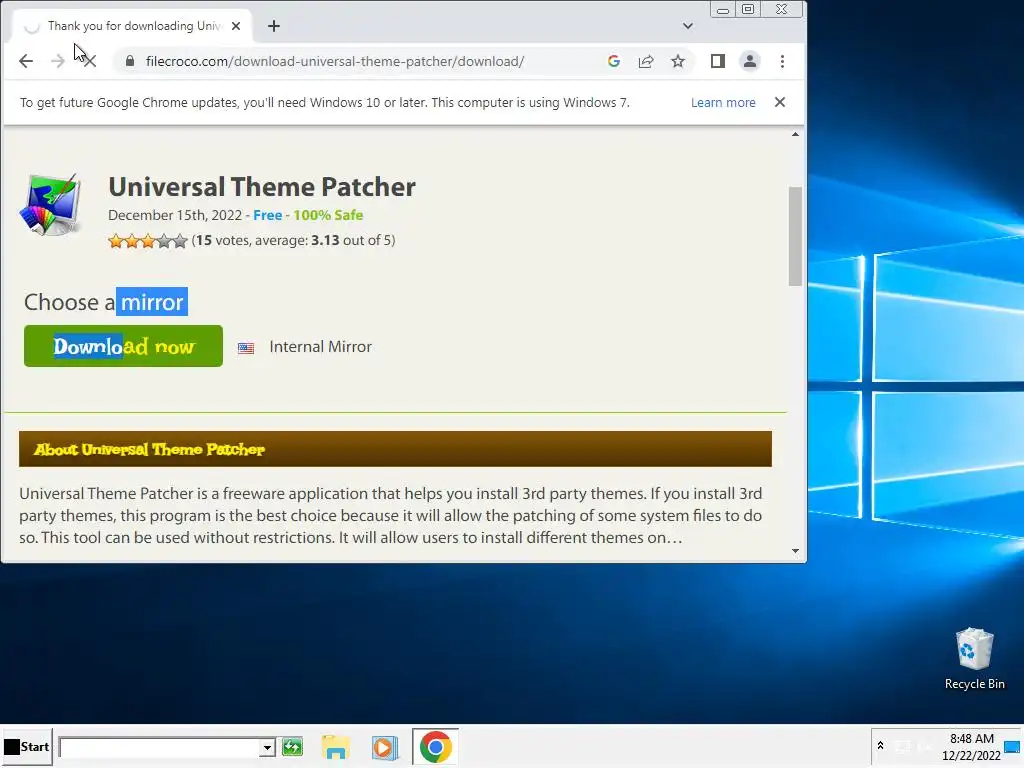The height and width of the screenshot is (768, 1024).
Task: Click the Universal Theme Patcher title
Action: 262,187
